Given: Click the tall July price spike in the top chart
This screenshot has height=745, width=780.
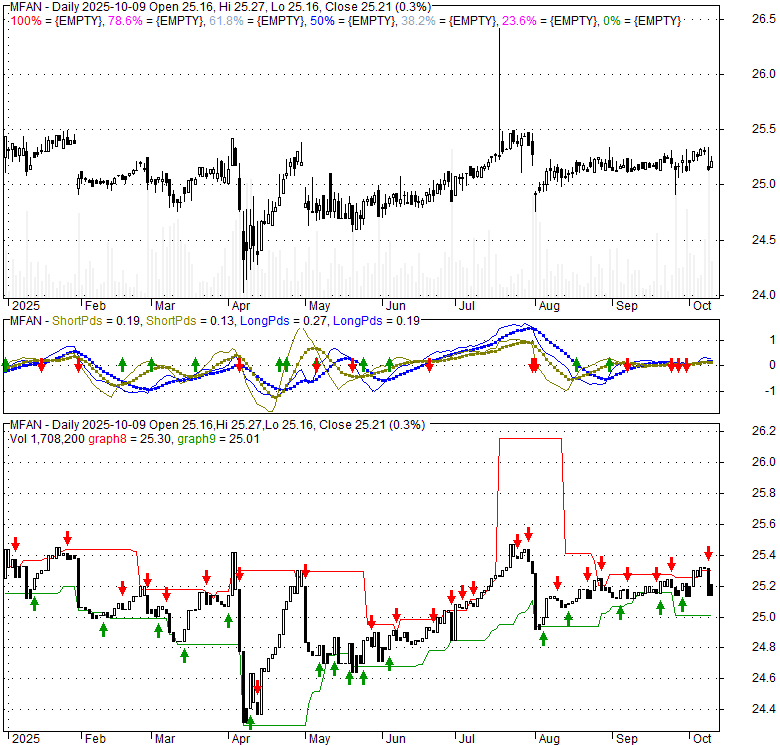Looking at the screenshot, I should pos(499,80).
